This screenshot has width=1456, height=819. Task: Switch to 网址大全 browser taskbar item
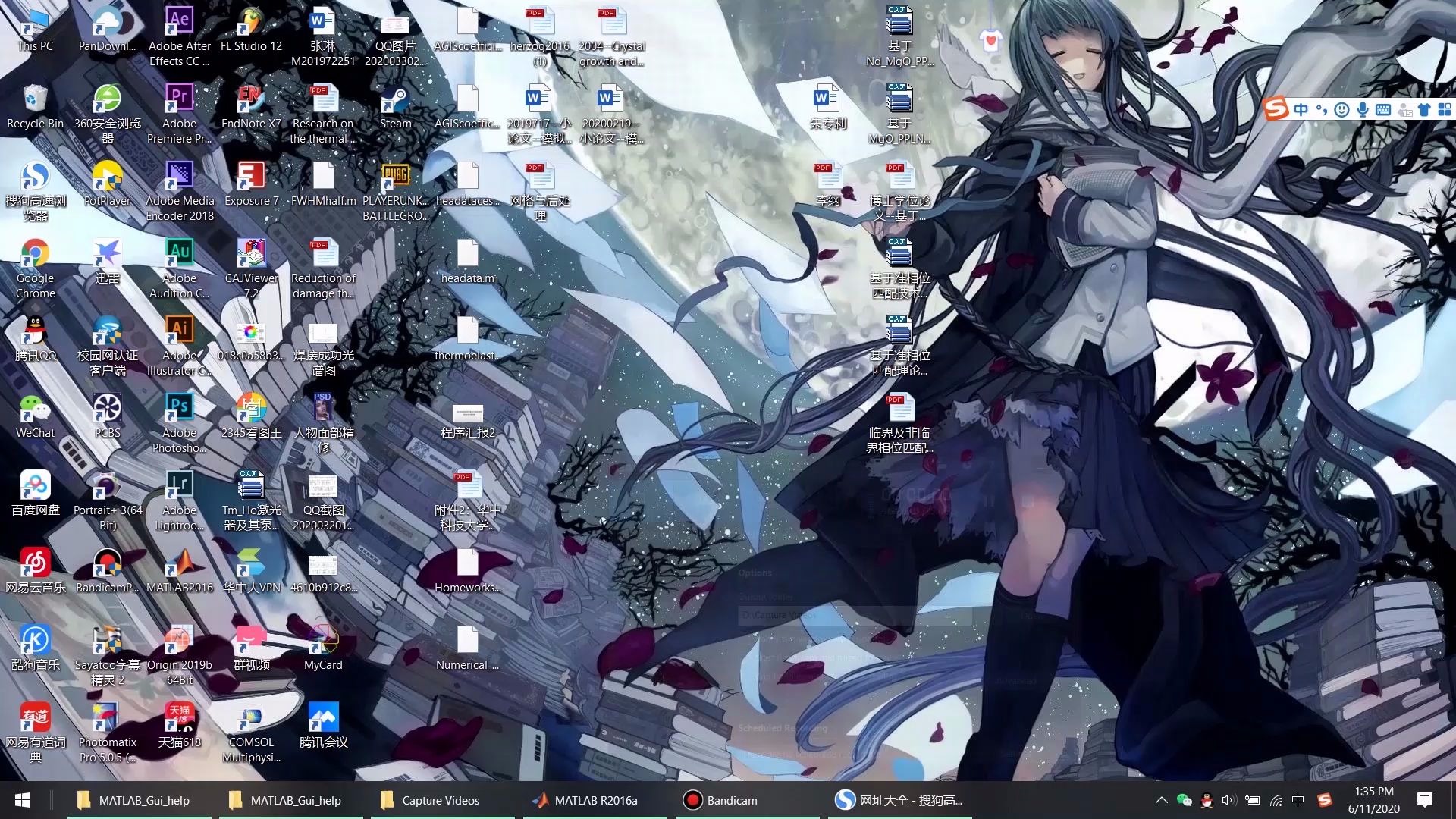(898, 800)
